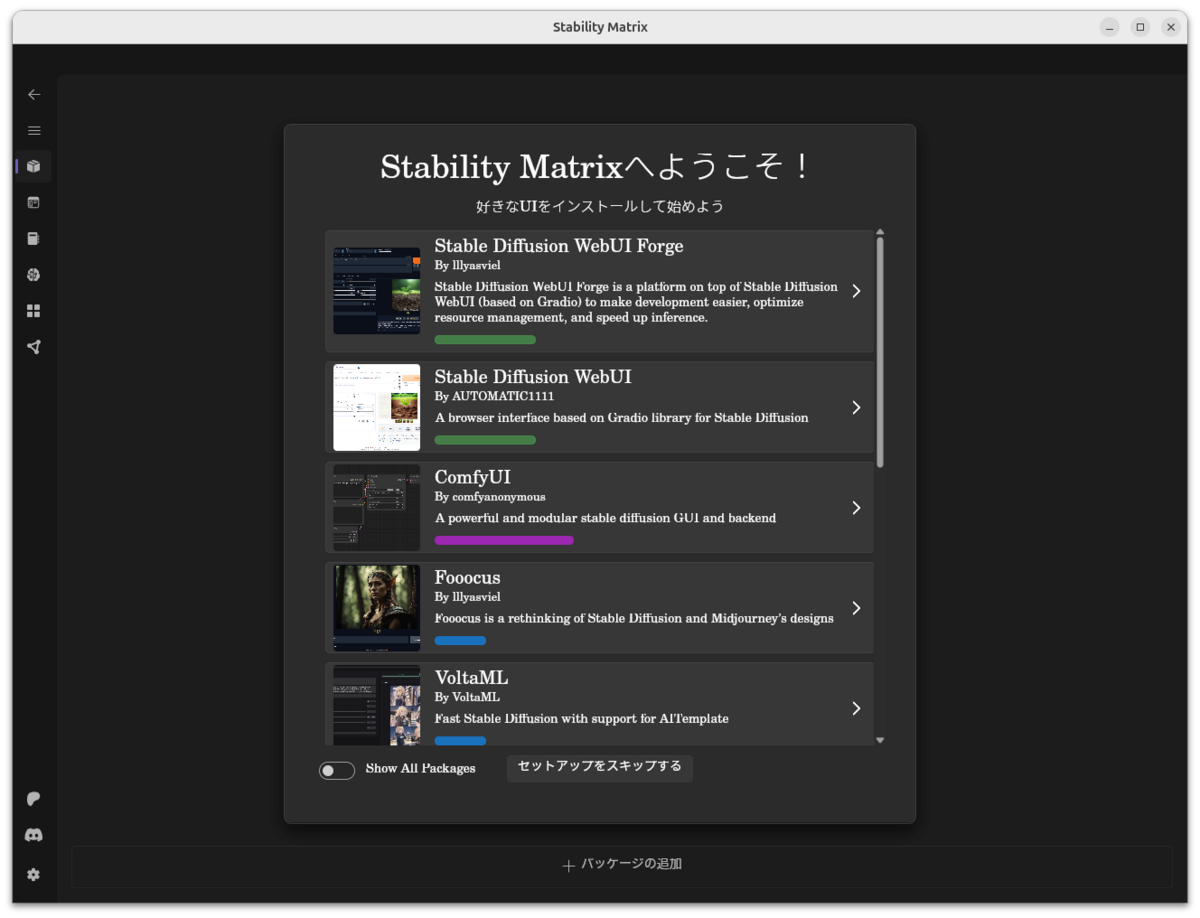This screenshot has width=1200, height=918.
Task: Select the Stable Diffusion WebUI Forge title
Action: [559, 246]
